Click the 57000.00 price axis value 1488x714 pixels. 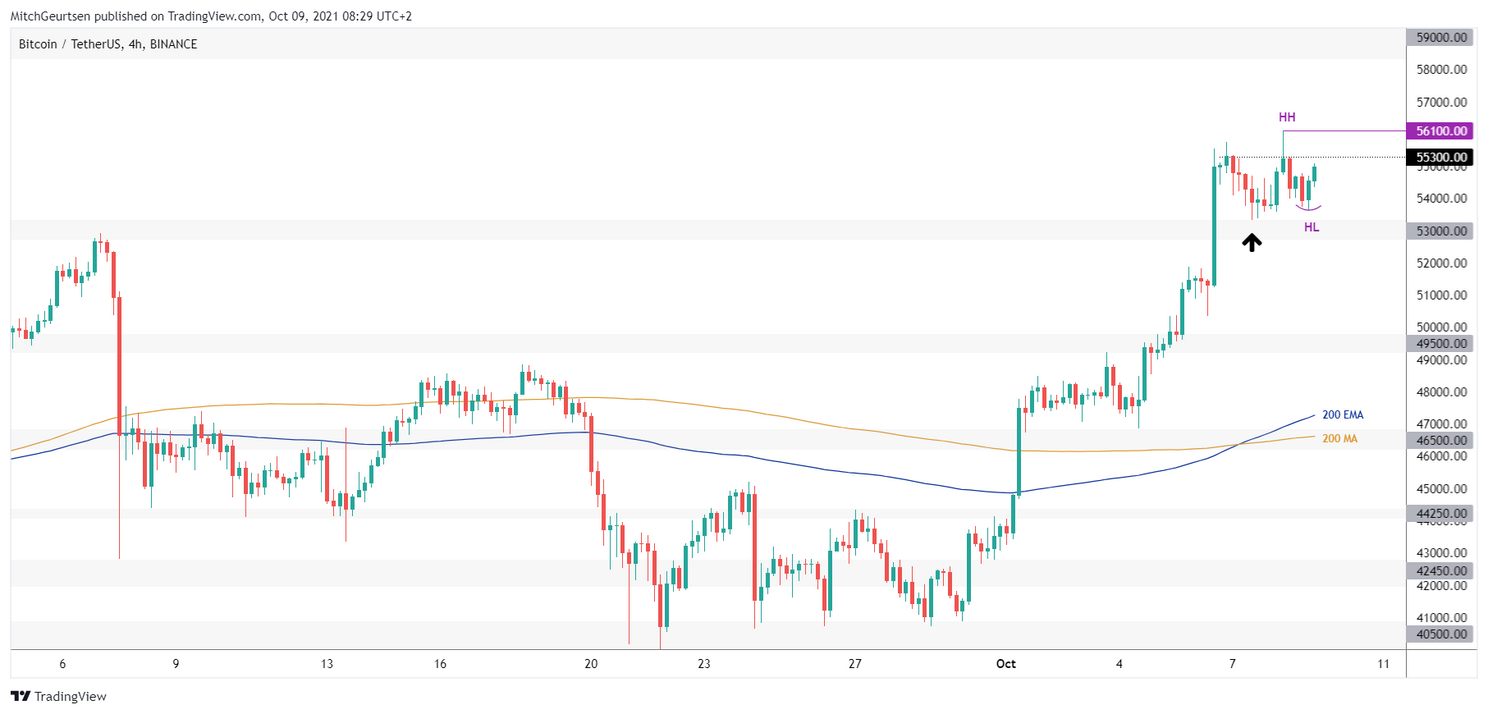coord(1441,102)
